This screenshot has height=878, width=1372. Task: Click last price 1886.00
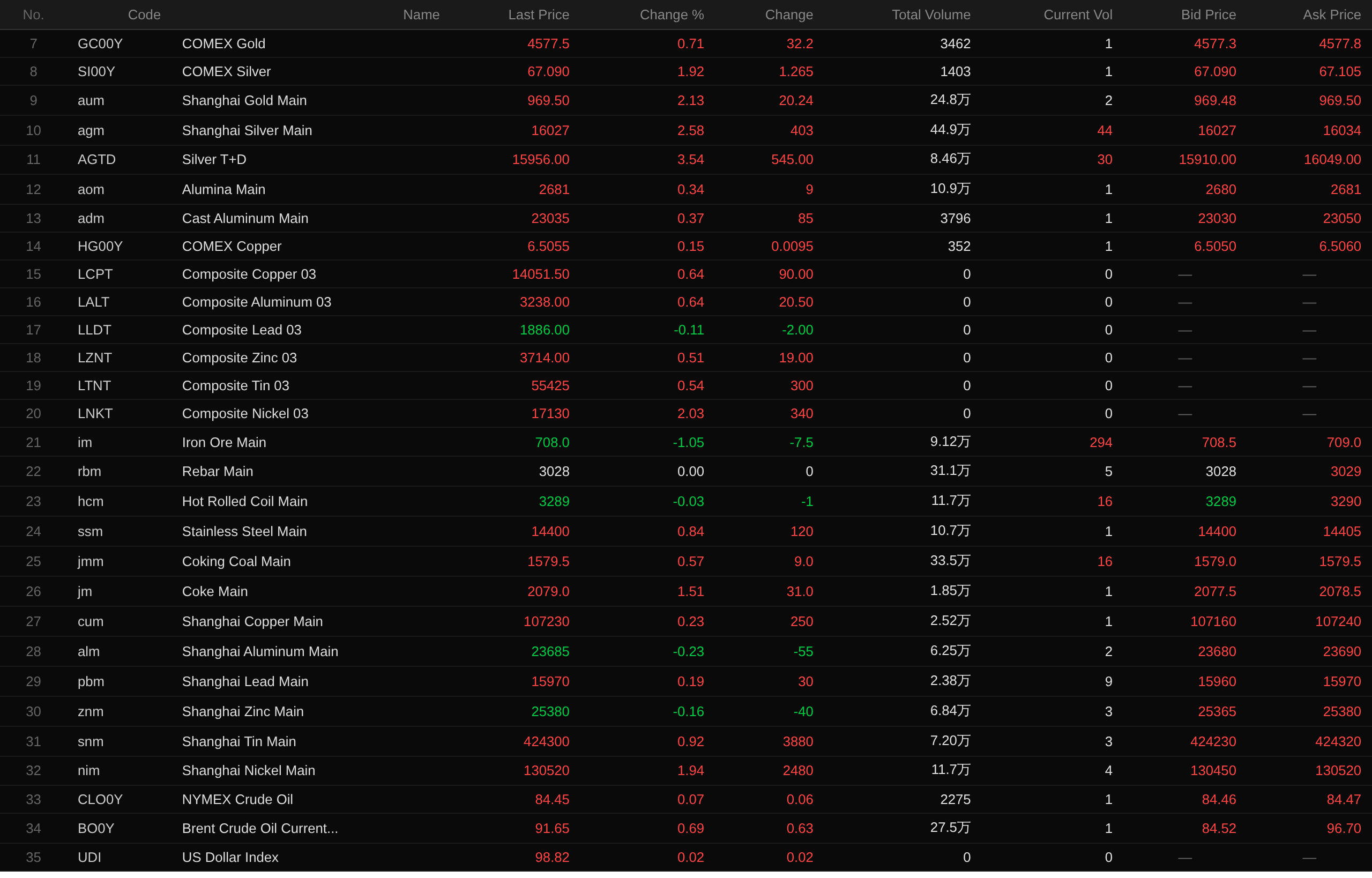[545, 330]
